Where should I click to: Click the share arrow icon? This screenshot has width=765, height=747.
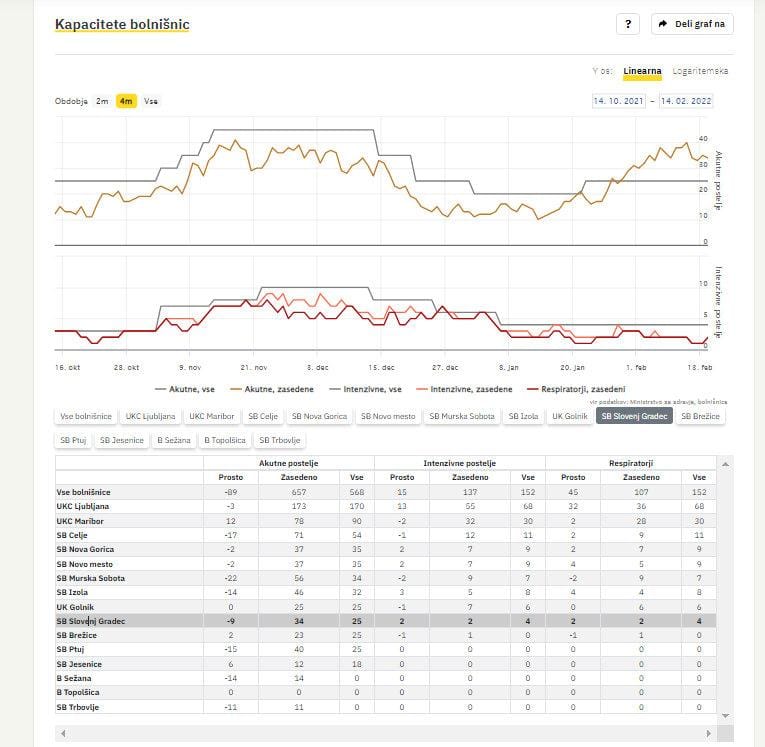[x=663, y=24]
